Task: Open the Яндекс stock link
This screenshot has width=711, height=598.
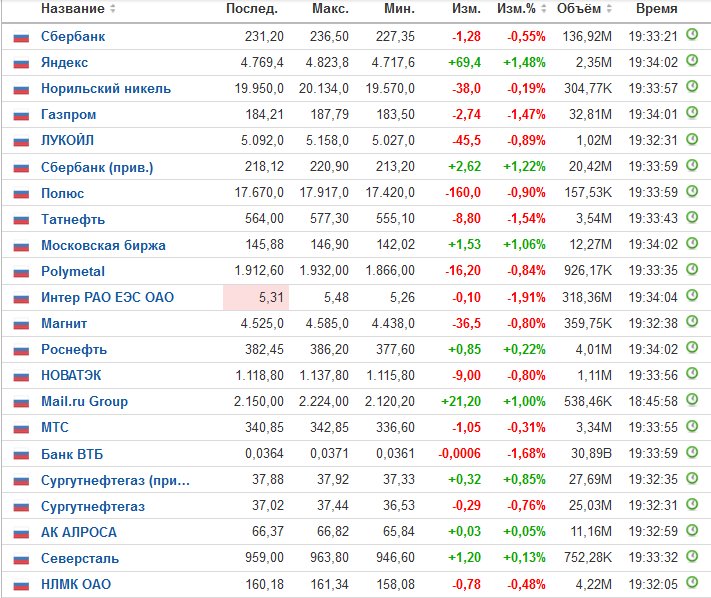Action: [64, 63]
